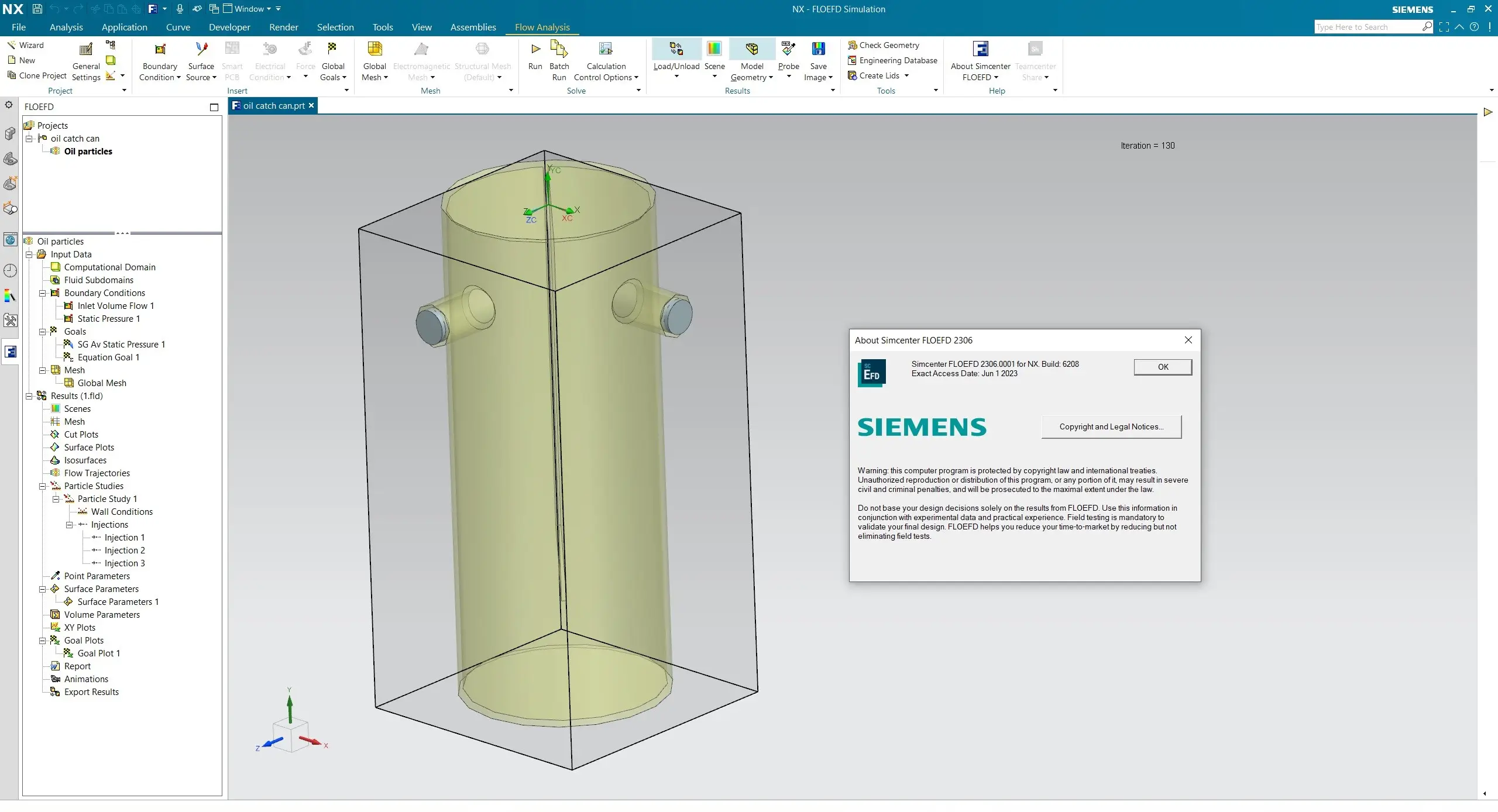Switch to the Assemblies tab
1498x812 pixels.
tap(473, 27)
